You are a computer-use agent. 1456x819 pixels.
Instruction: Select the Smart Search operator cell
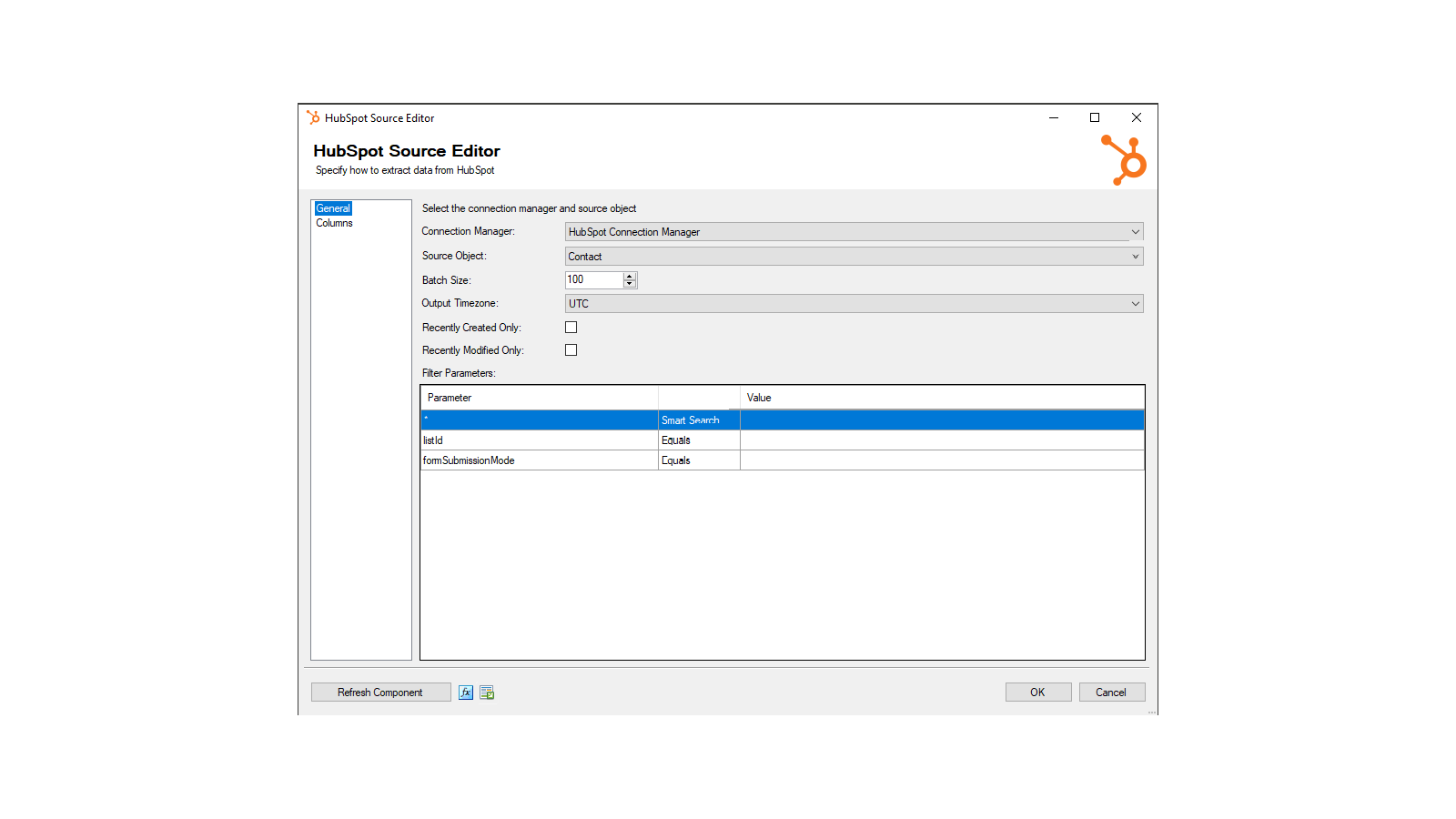click(699, 420)
